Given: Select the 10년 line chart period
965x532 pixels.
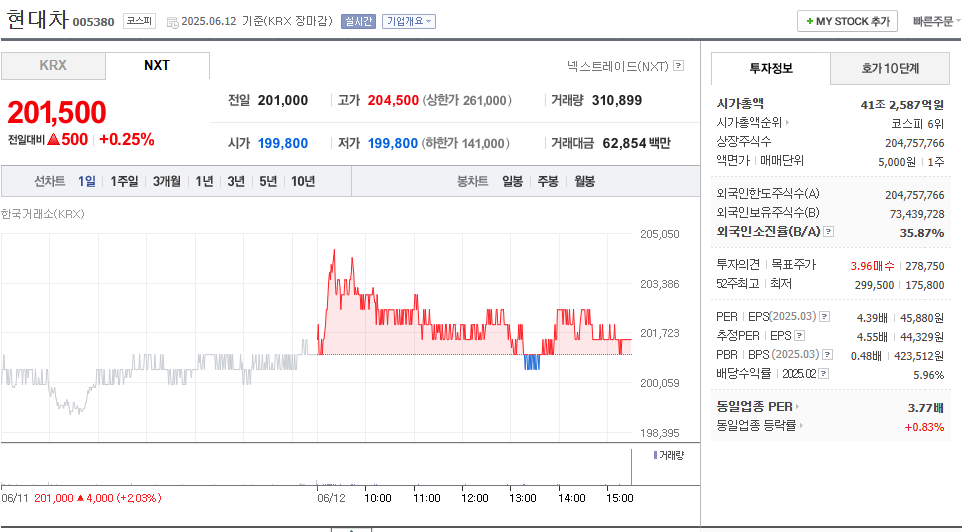Looking at the screenshot, I should 303,181.
